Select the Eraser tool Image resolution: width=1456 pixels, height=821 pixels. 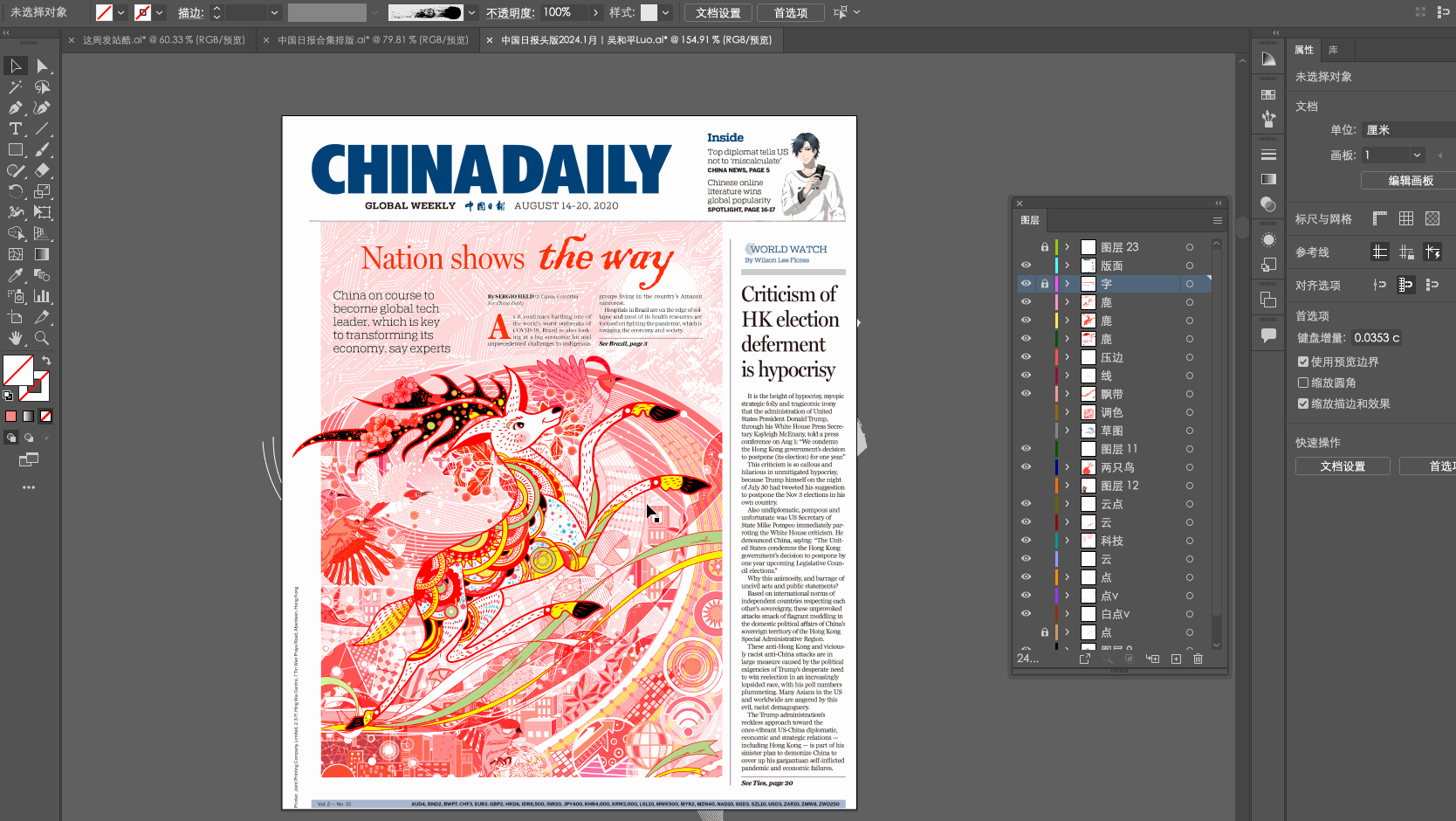click(42, 171)
